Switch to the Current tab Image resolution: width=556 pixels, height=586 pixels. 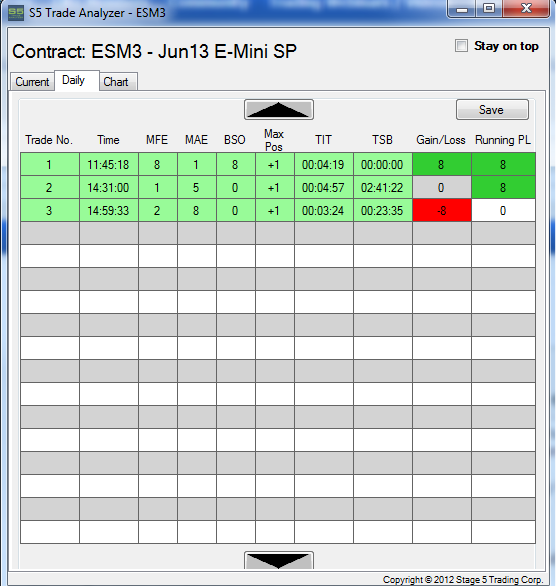(x=32, y=81)
